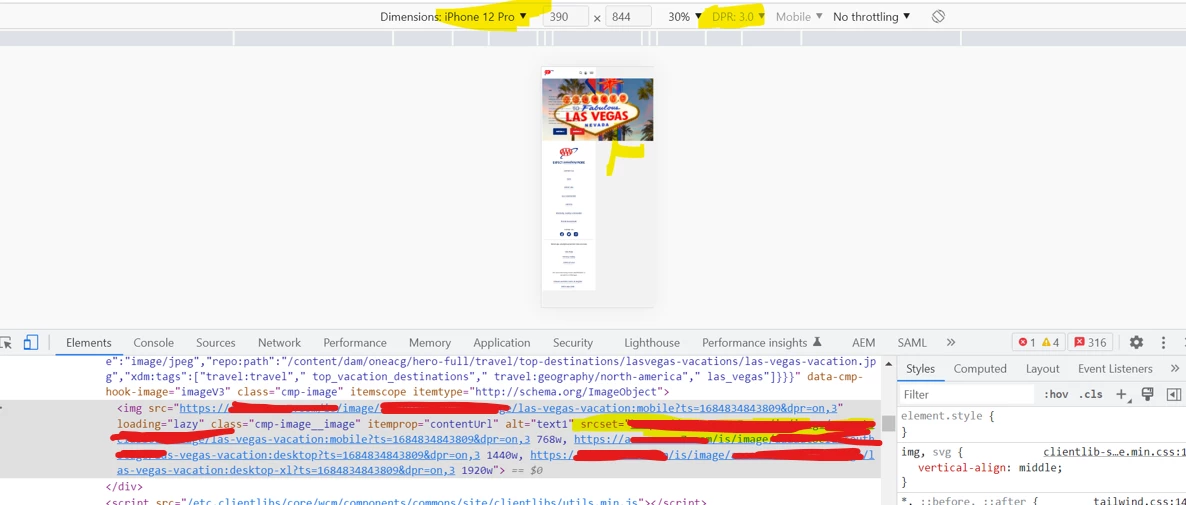Open the Mobile device type dropdown
The height and width of the screenshot is (505, 1186).
click(x=799, y=17)
